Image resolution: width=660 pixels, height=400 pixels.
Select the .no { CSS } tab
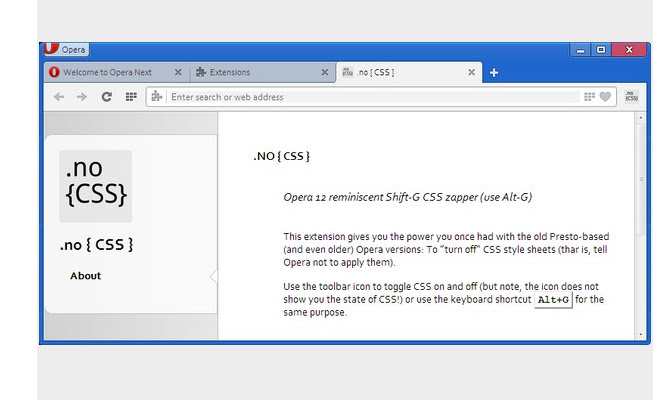point(409,72)
